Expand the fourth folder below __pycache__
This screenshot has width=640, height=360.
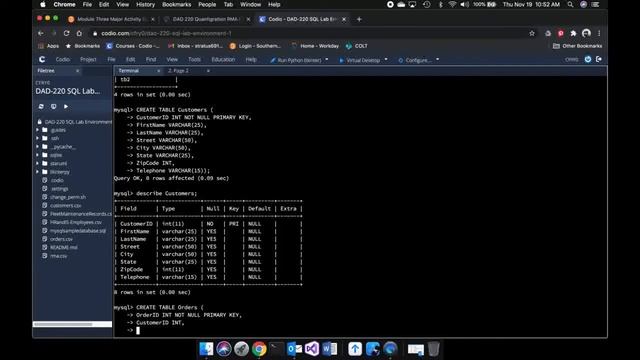coord(38,155)
